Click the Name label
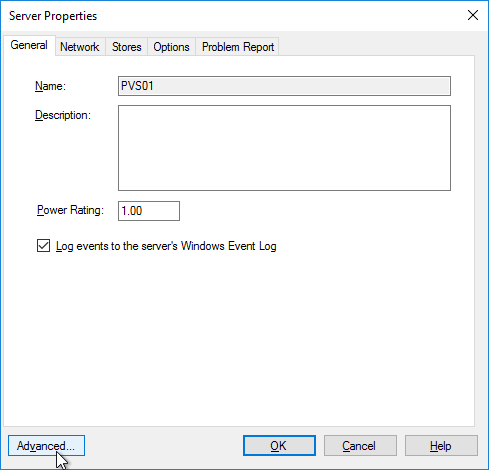 pos(50,86)
